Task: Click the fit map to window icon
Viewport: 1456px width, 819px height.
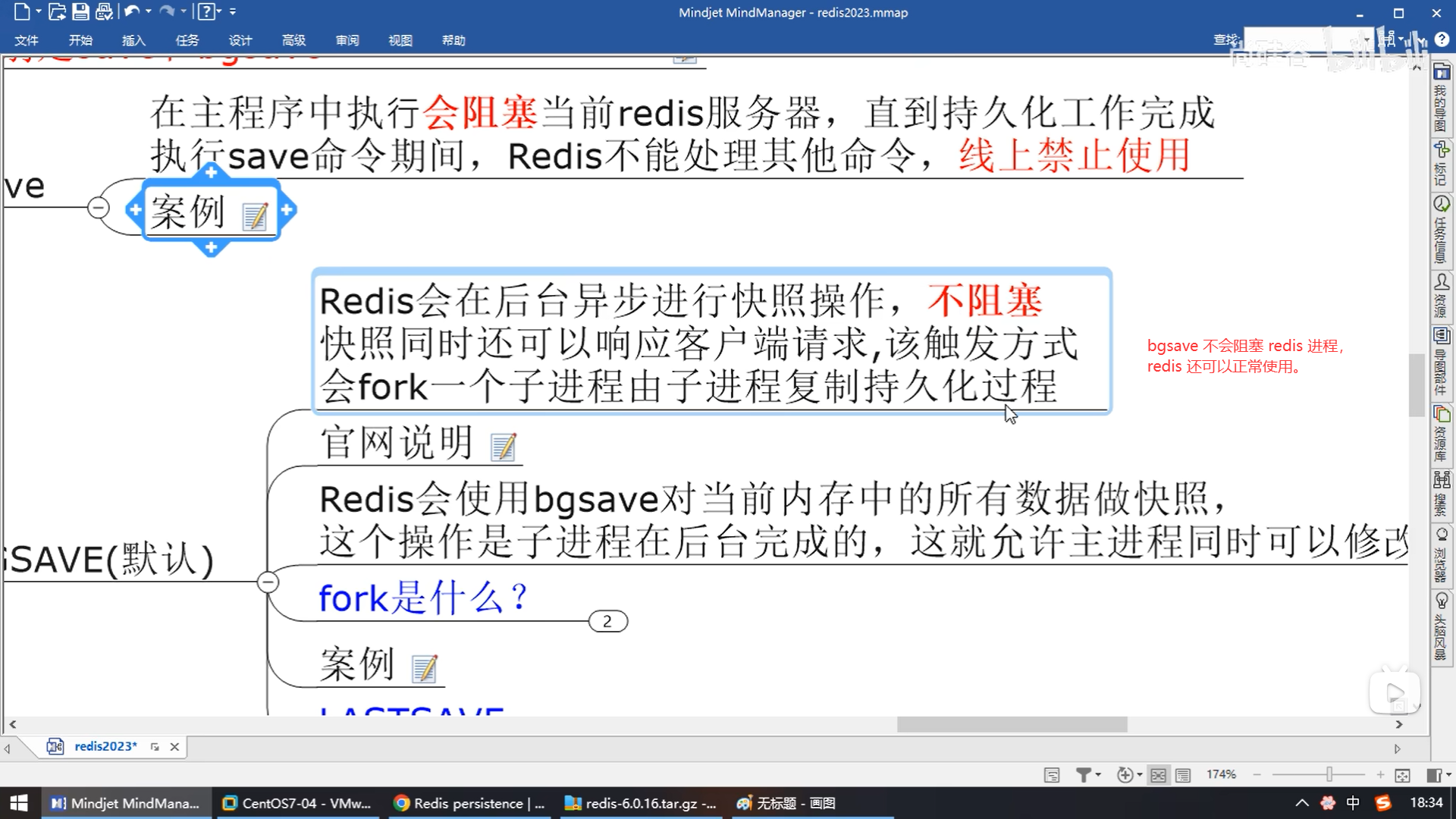Action: pos(1402,775)
